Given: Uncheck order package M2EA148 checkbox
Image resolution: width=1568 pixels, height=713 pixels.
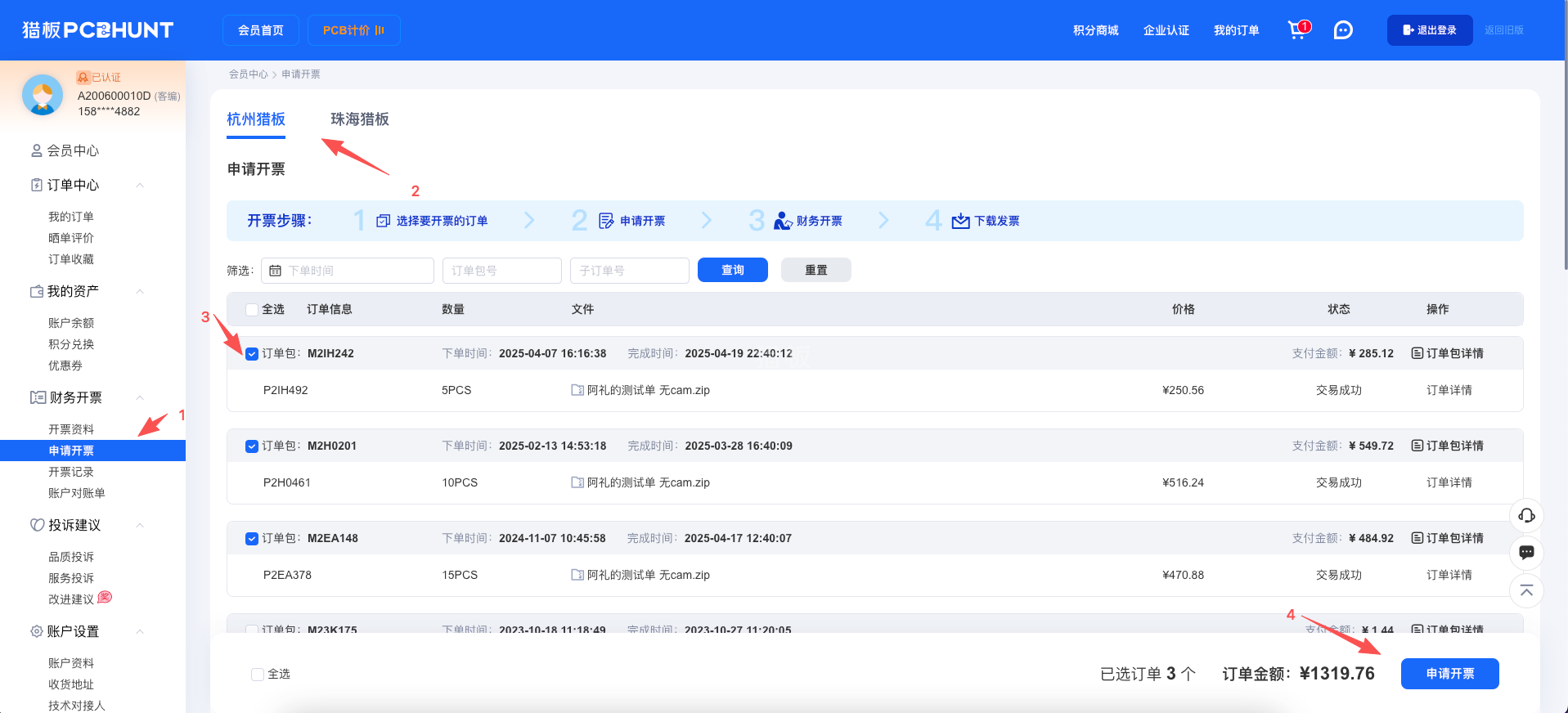Looking at the screenshot, I should tap(252, 539).
